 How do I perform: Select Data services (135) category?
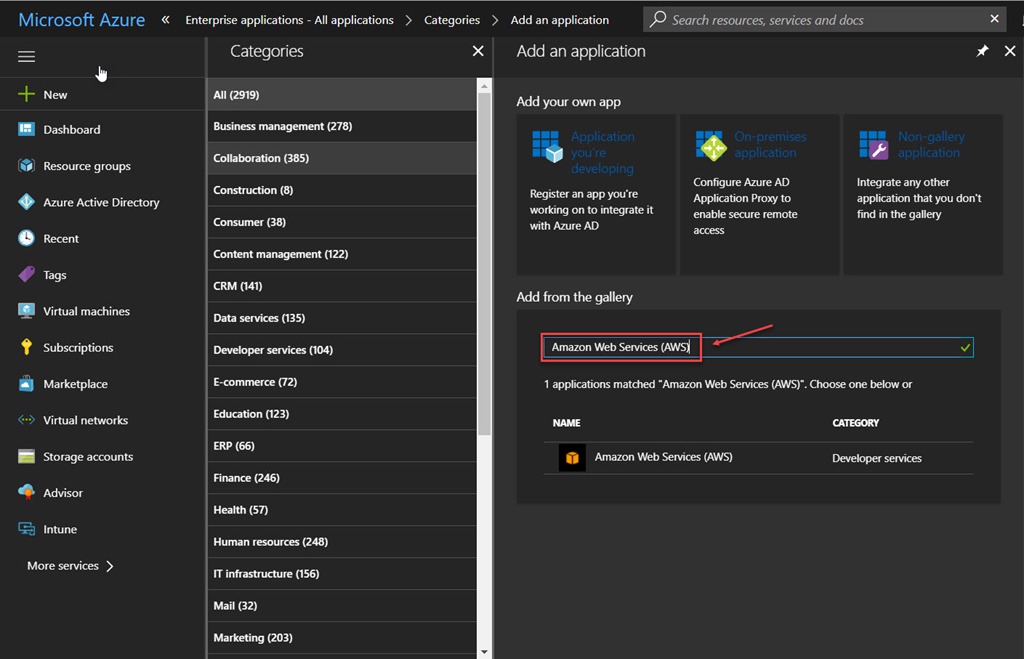[x=342, y=318]
